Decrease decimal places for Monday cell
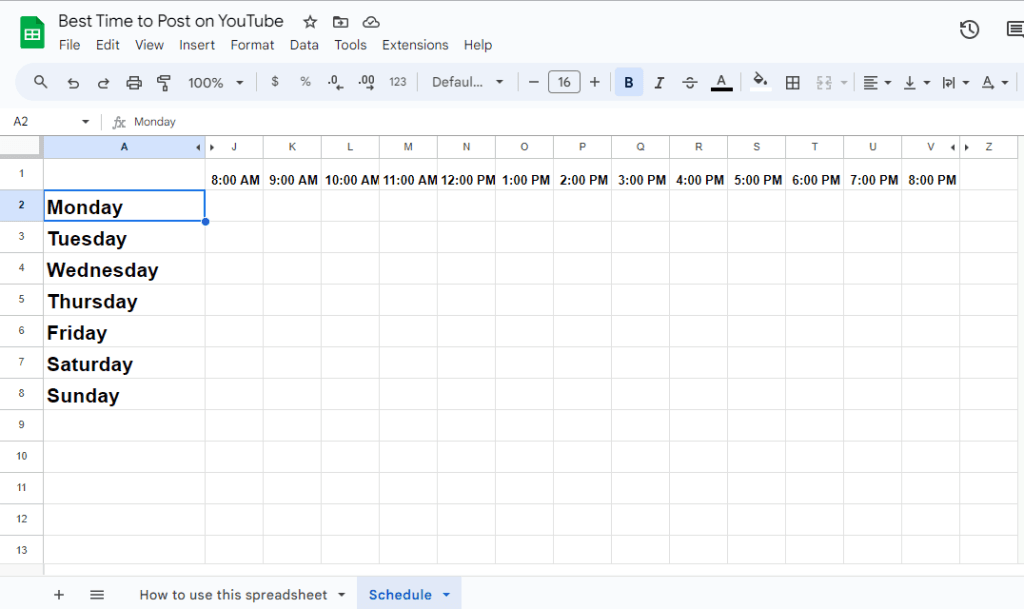This screenshot has width=1024, height=609. pyautogui.click(x=335, y=83)
